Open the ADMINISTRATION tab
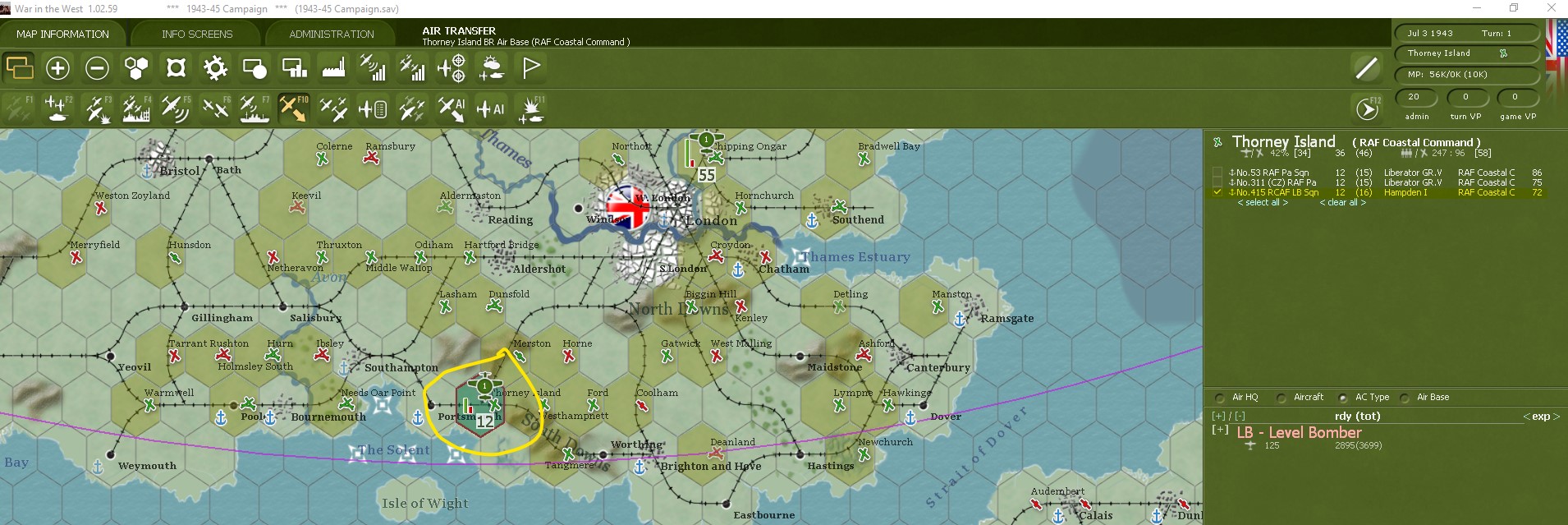 tap(332, 34)
